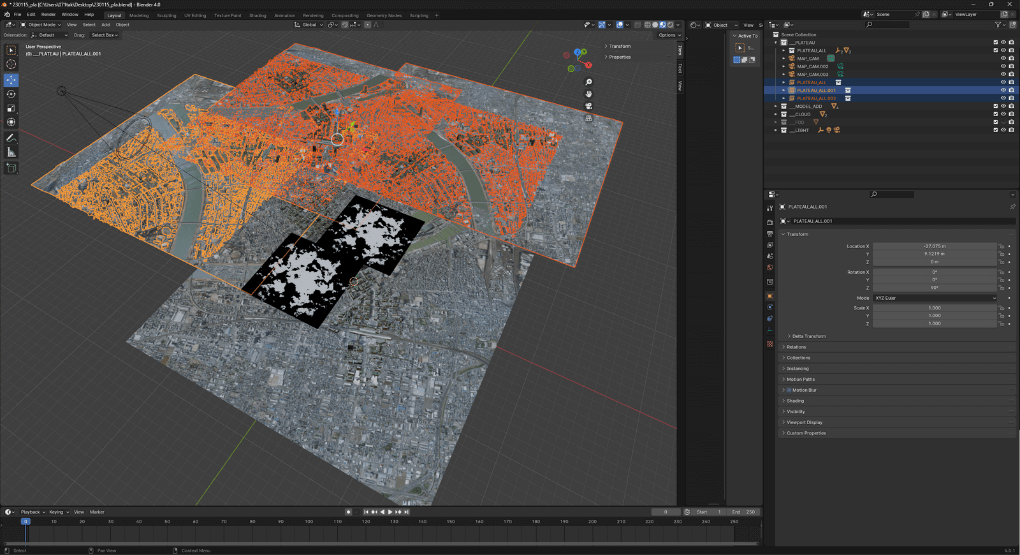Open the Output properties tab
This screenshot has height=555, width=1020.
(x=770, y=234)
